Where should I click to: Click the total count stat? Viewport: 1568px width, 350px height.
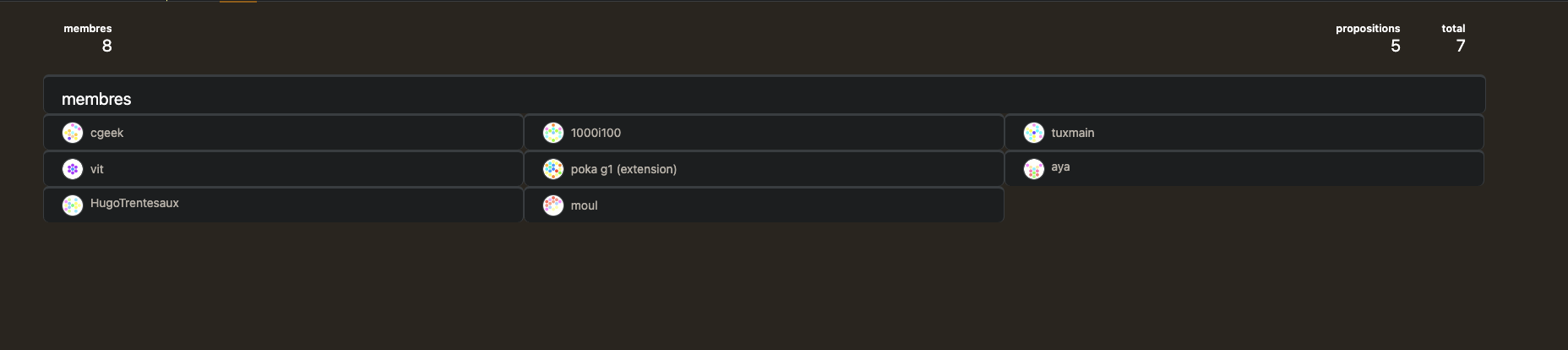tap(1460, 46)
